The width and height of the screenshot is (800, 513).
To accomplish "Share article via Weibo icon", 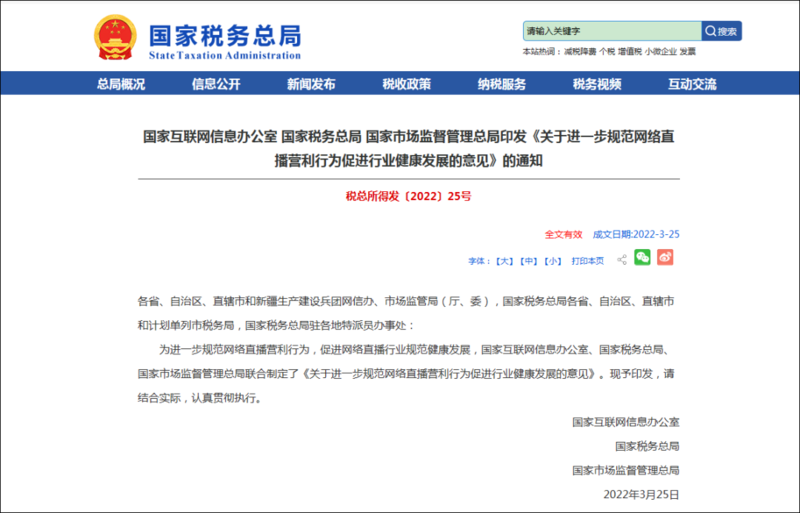I will (665, 257).
